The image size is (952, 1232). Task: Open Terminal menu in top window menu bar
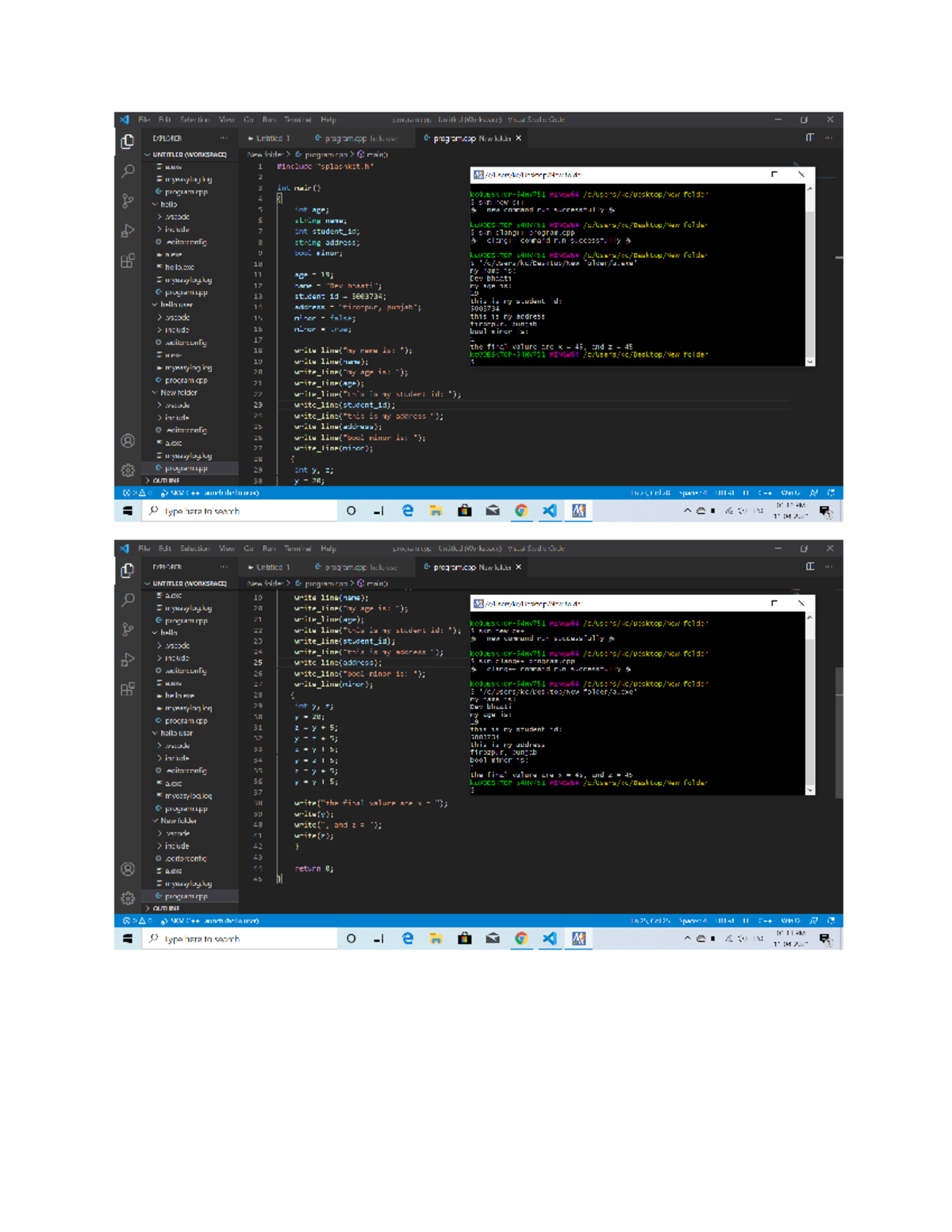tap(297, 120)
